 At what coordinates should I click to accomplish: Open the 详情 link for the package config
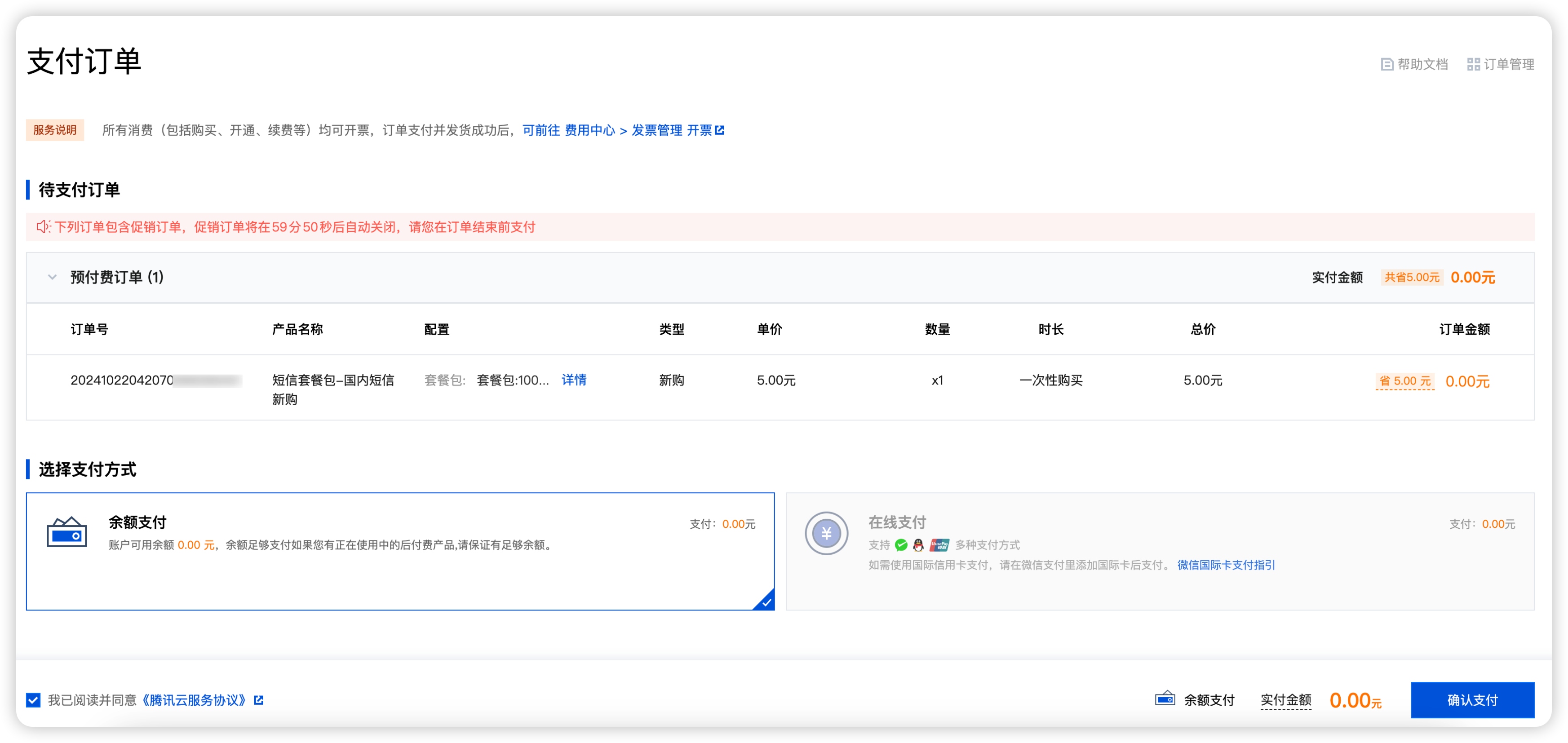574,380
